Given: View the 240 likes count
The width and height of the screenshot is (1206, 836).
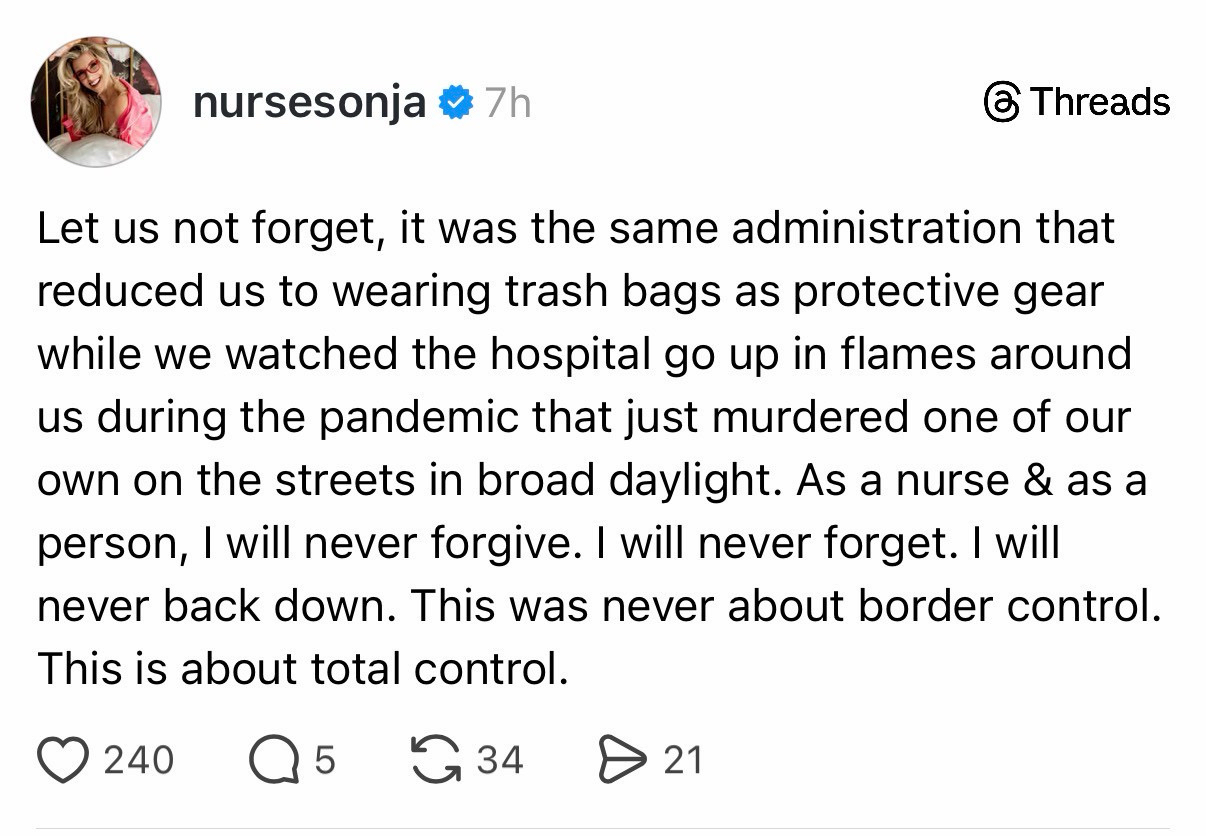Looking at the screenshot, I should 138,760.
